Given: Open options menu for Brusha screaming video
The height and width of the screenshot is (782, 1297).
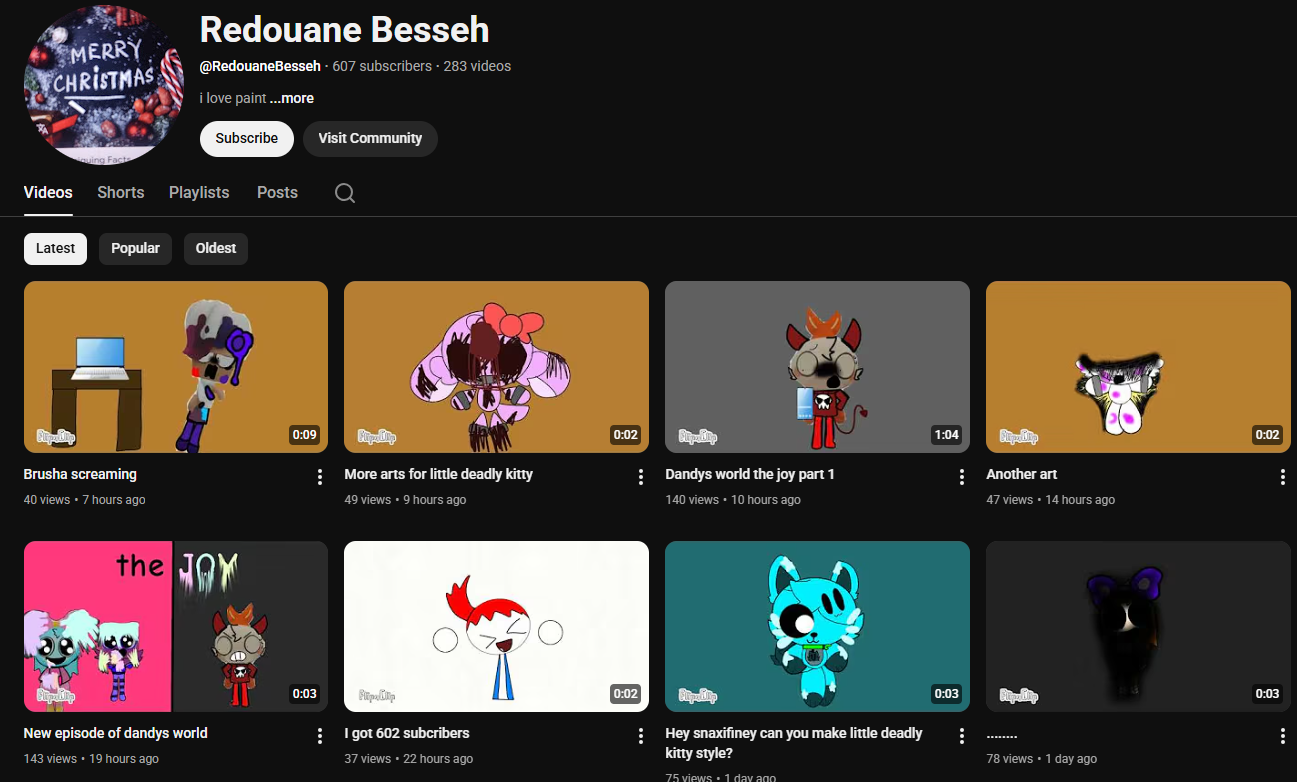Looking at the screenshot, I should point(320,477).
